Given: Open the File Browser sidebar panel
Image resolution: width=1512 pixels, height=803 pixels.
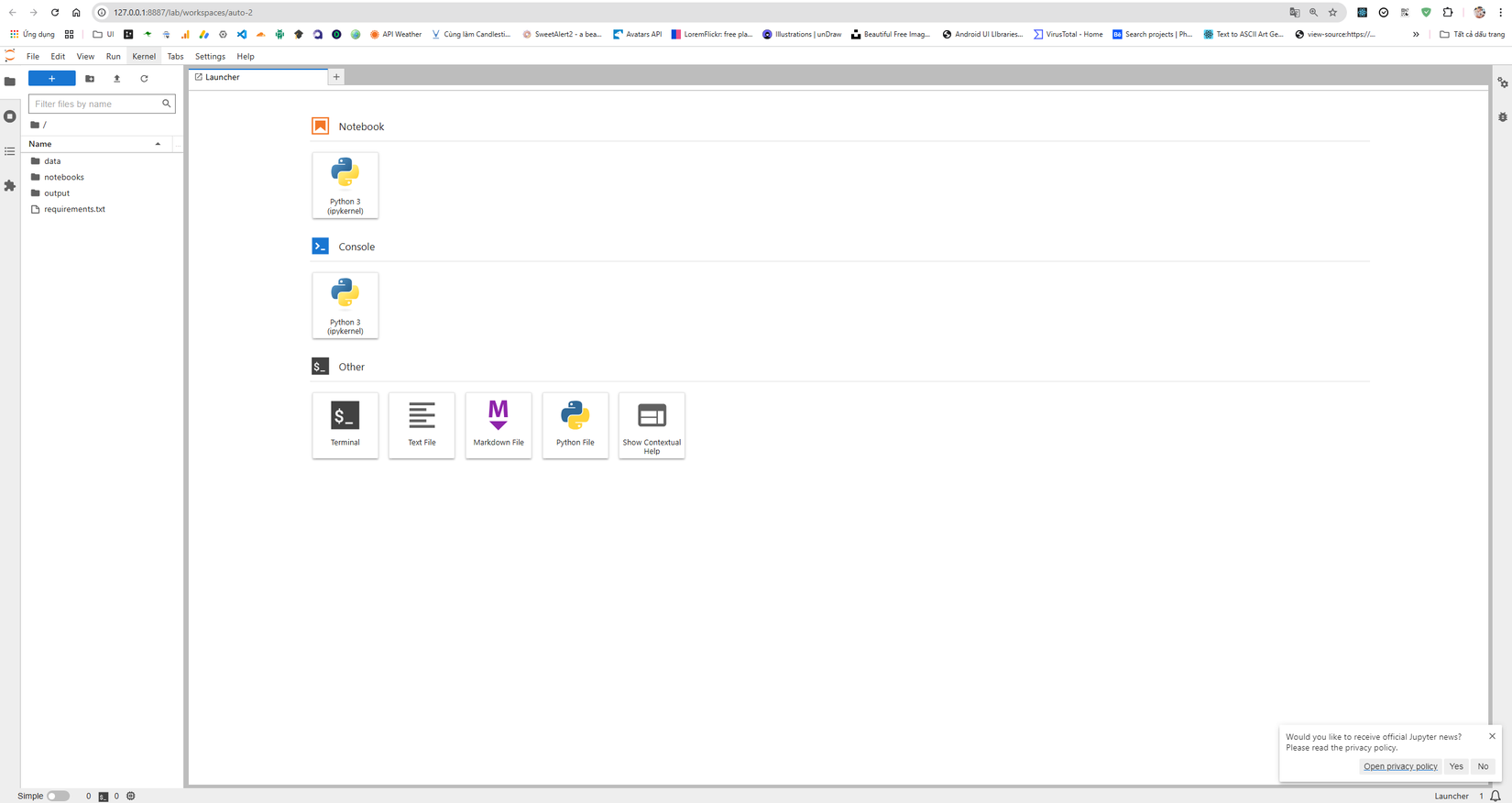Looking at the screenshot, I should (10, 82).
